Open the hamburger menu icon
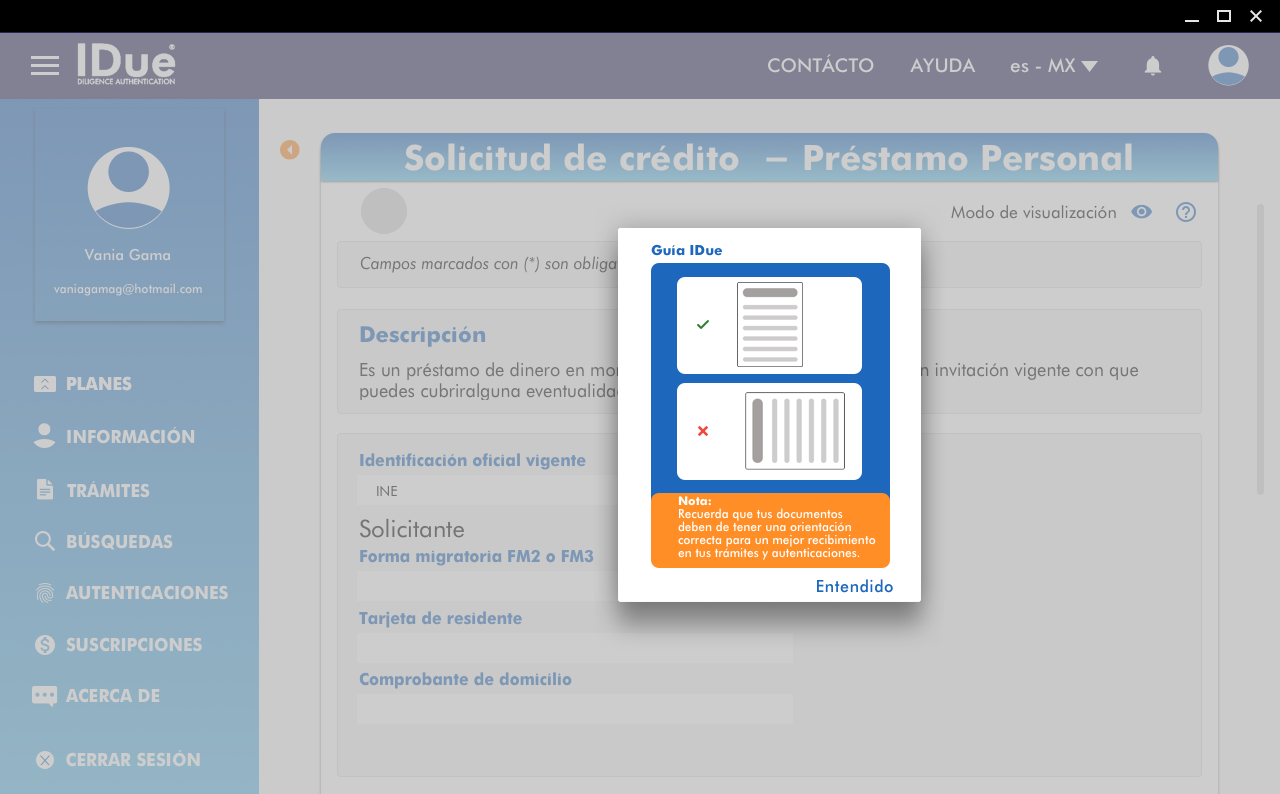 point(45,66)
